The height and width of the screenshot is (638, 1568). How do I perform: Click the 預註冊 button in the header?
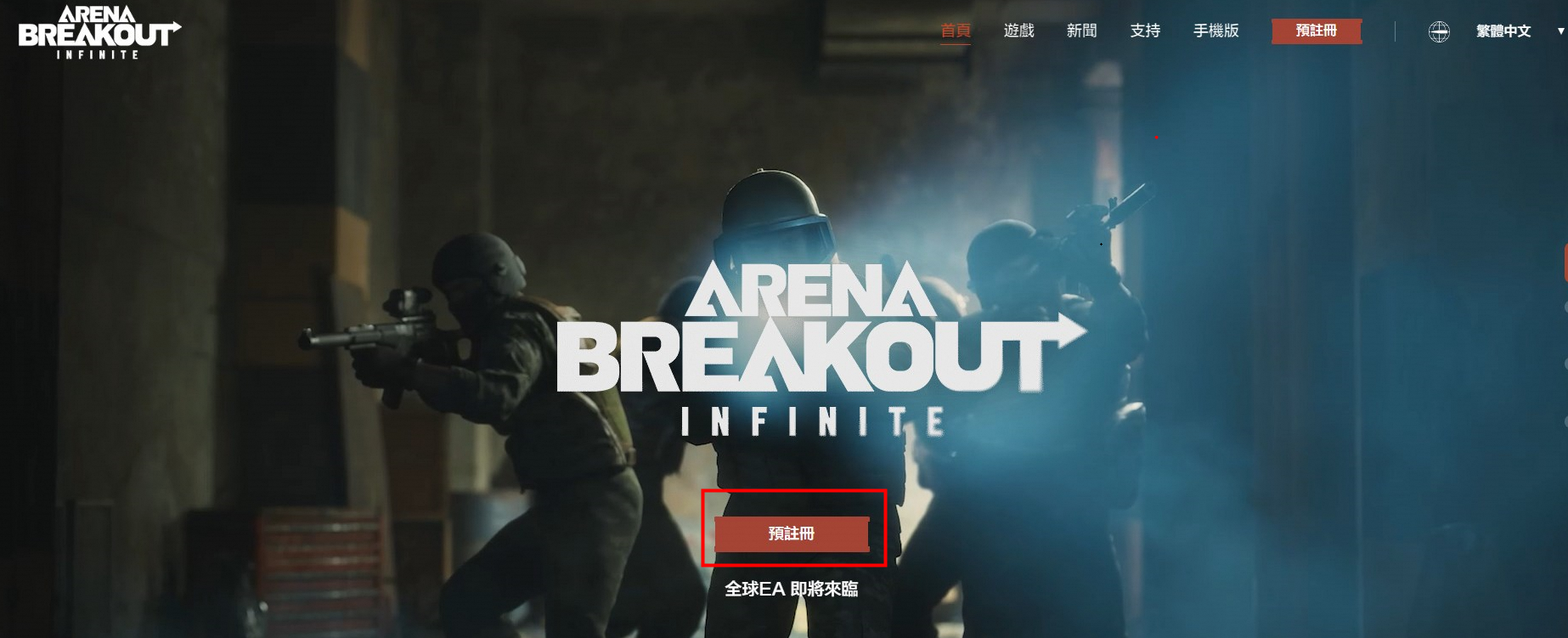pyautogui.click(x=1317, y=31)
